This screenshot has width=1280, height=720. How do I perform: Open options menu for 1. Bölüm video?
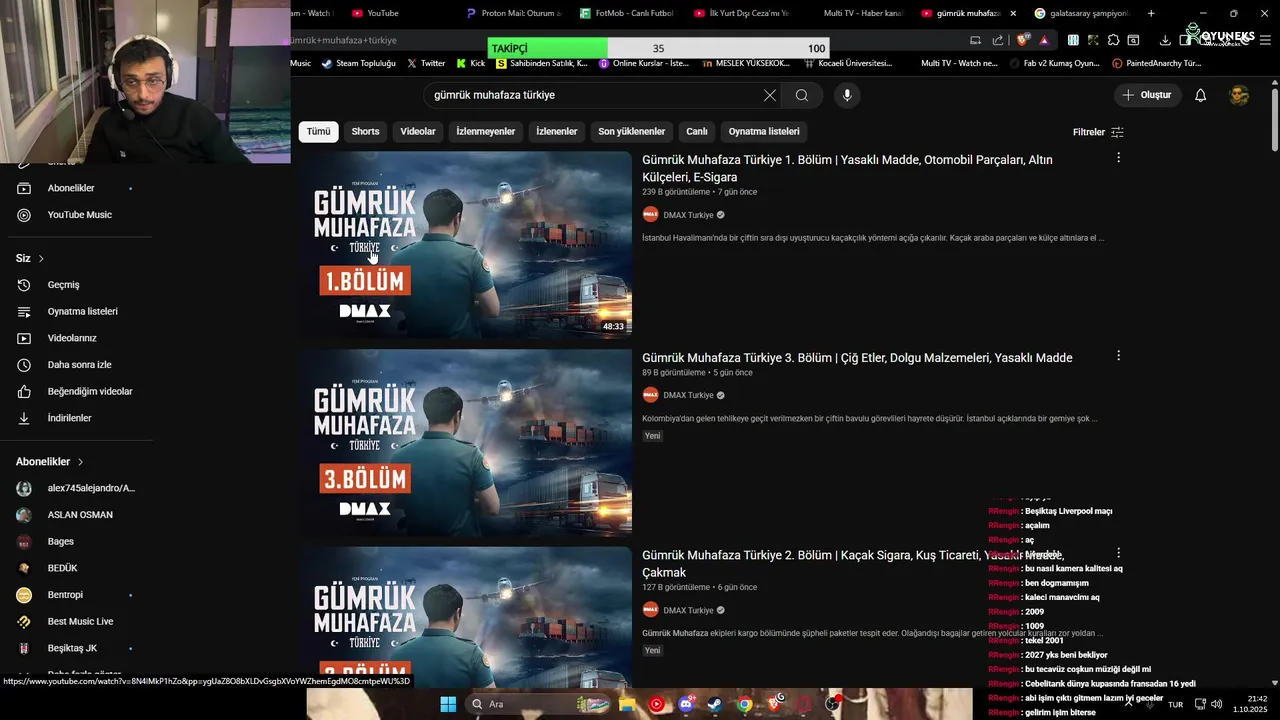point(1118,157)
